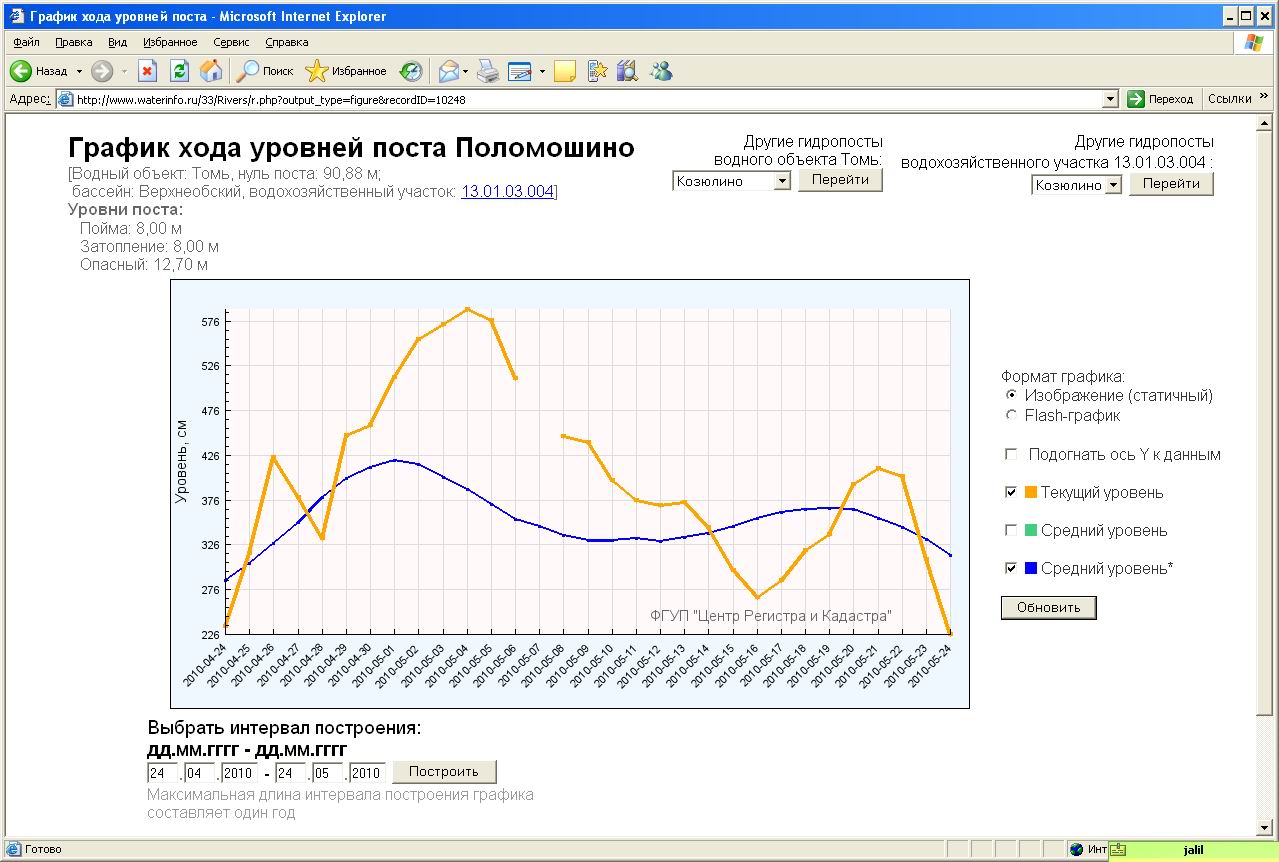Screen dimensions: 1279x862
Task: Select the Flash-график radio option
Action: [1011, 415]
